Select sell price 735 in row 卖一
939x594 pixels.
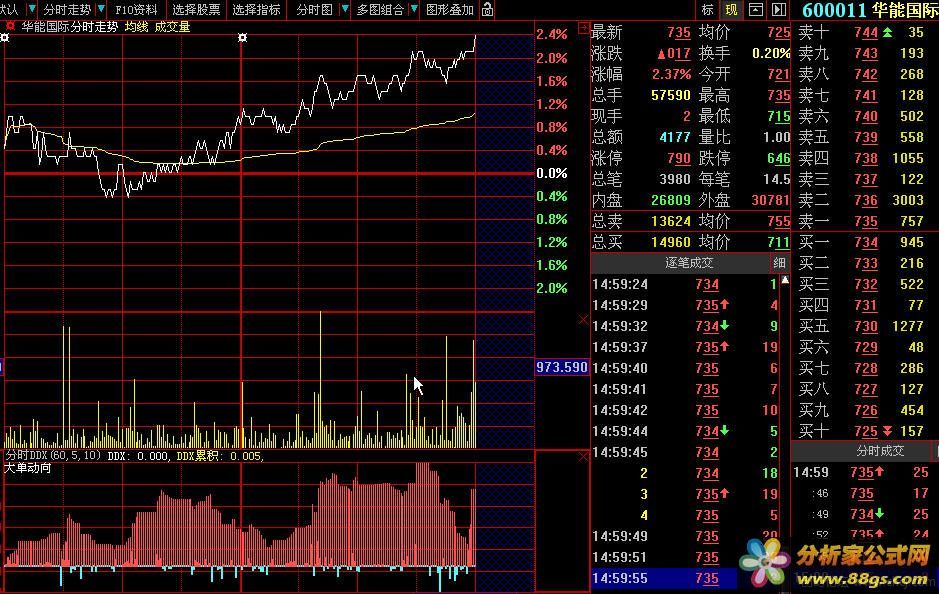[x=866, y=221]
